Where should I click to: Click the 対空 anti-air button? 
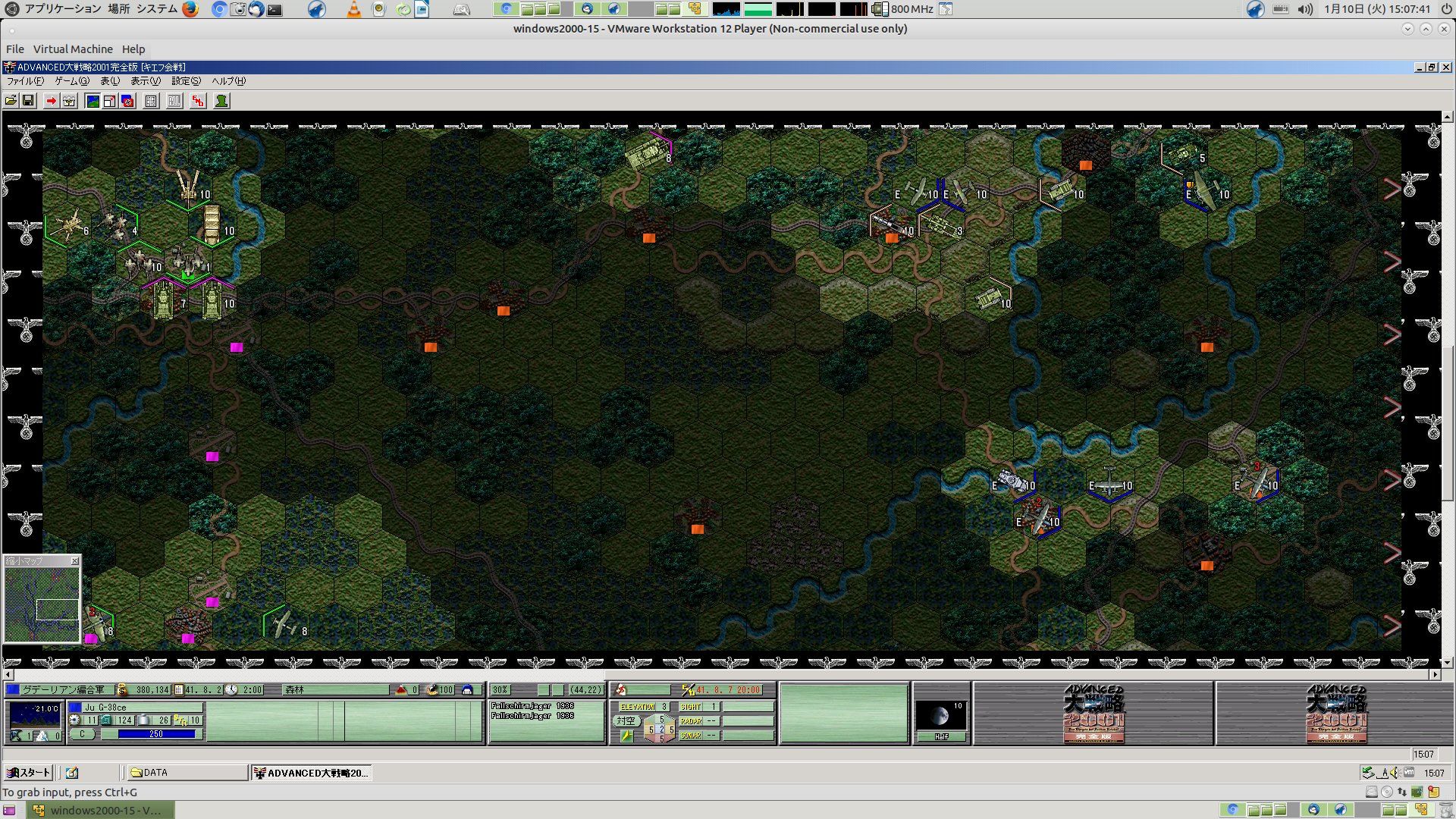point(626,721)
